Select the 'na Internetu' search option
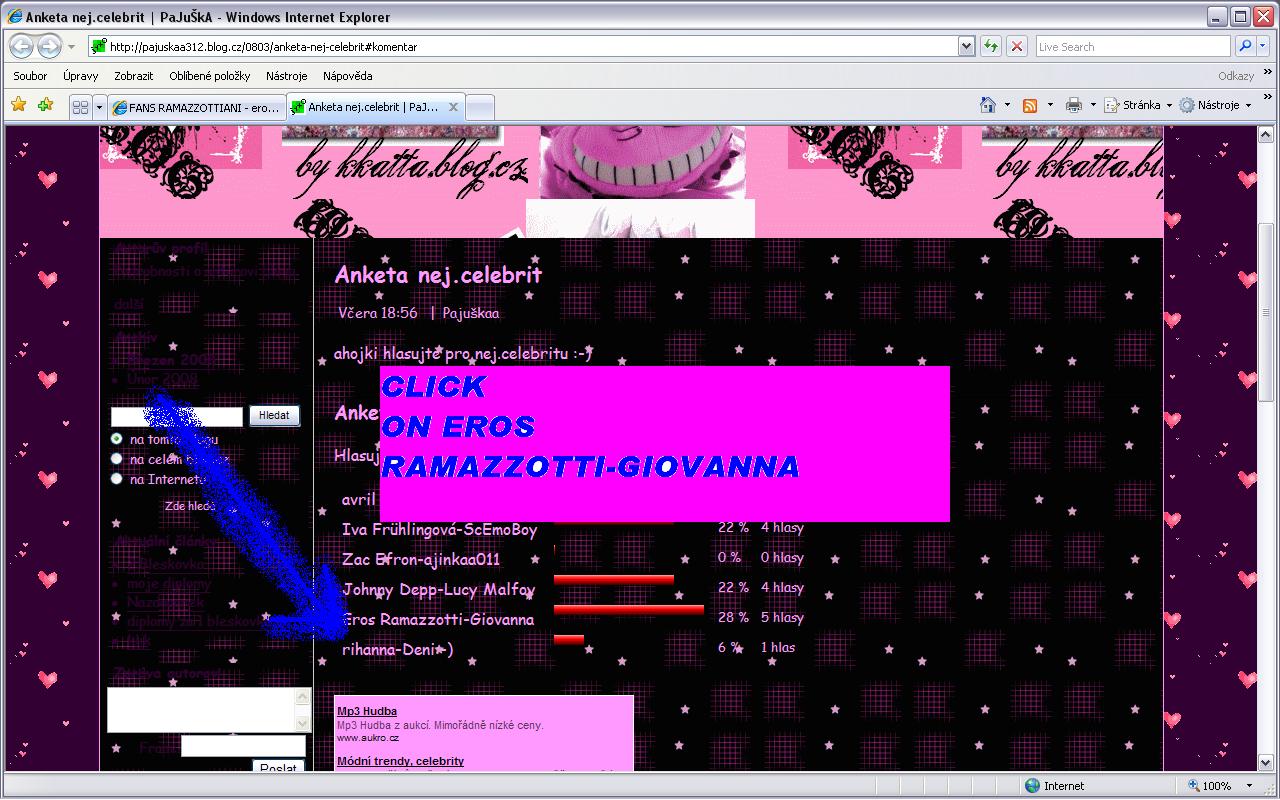This screenshot has height=800, width=1280. tap(117, 479)
